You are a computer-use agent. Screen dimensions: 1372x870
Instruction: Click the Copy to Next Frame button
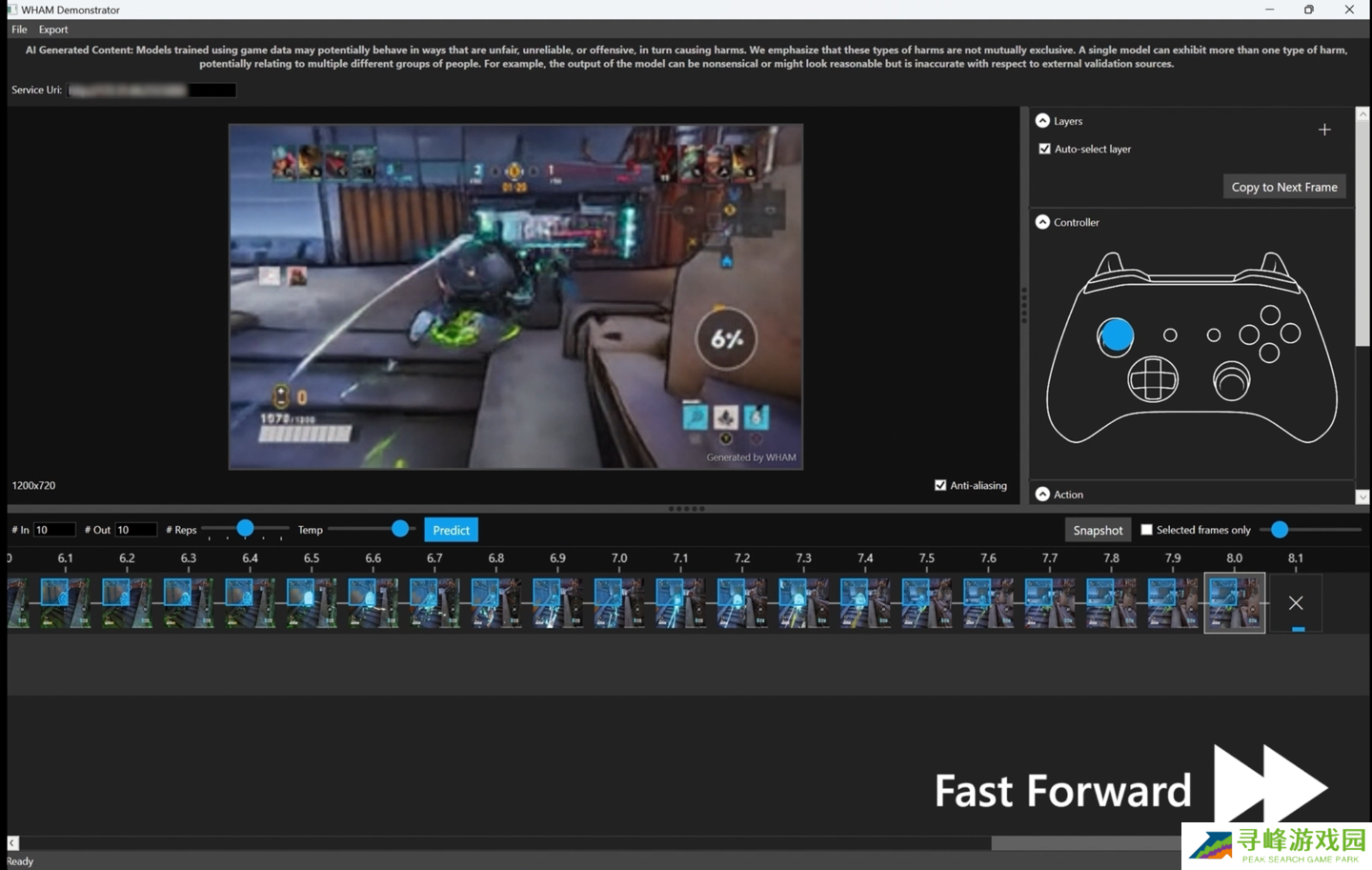tap(1283, 187)
